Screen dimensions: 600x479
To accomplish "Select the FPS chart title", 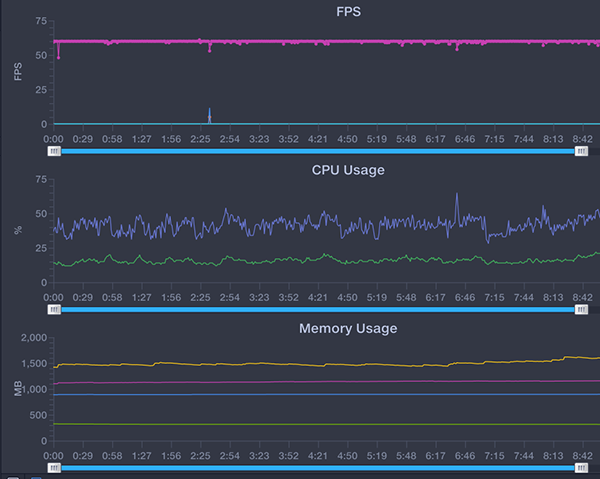I will [x=350, y=12].
